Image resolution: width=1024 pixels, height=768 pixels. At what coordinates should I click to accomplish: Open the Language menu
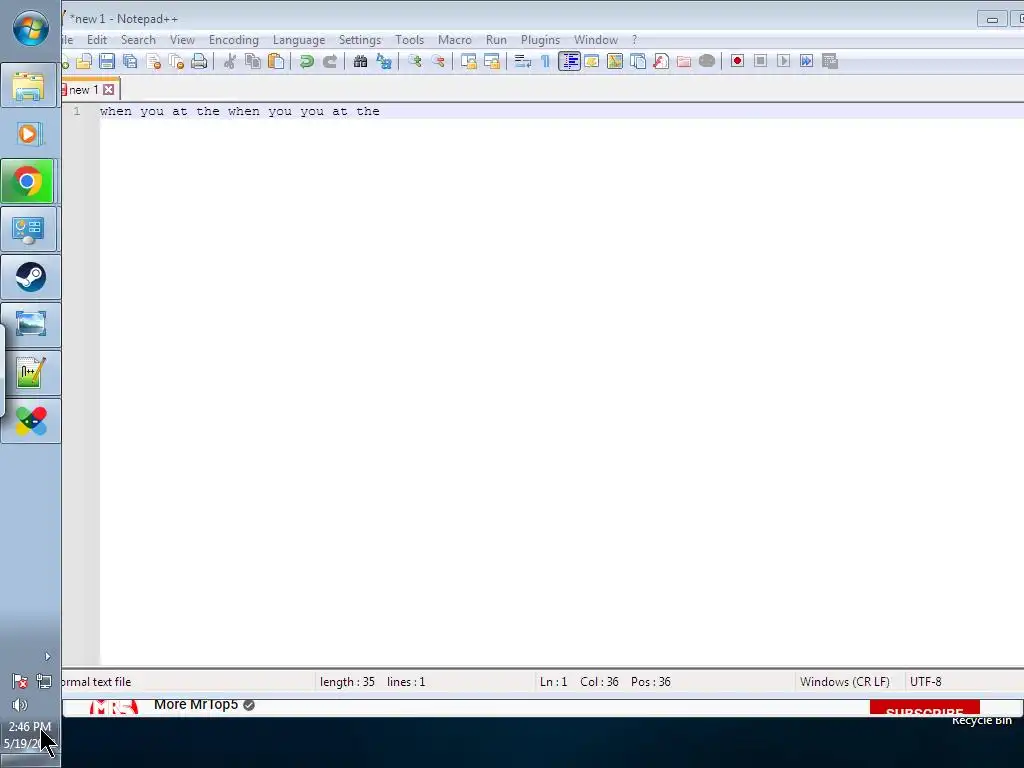click(x=299, y=40)
